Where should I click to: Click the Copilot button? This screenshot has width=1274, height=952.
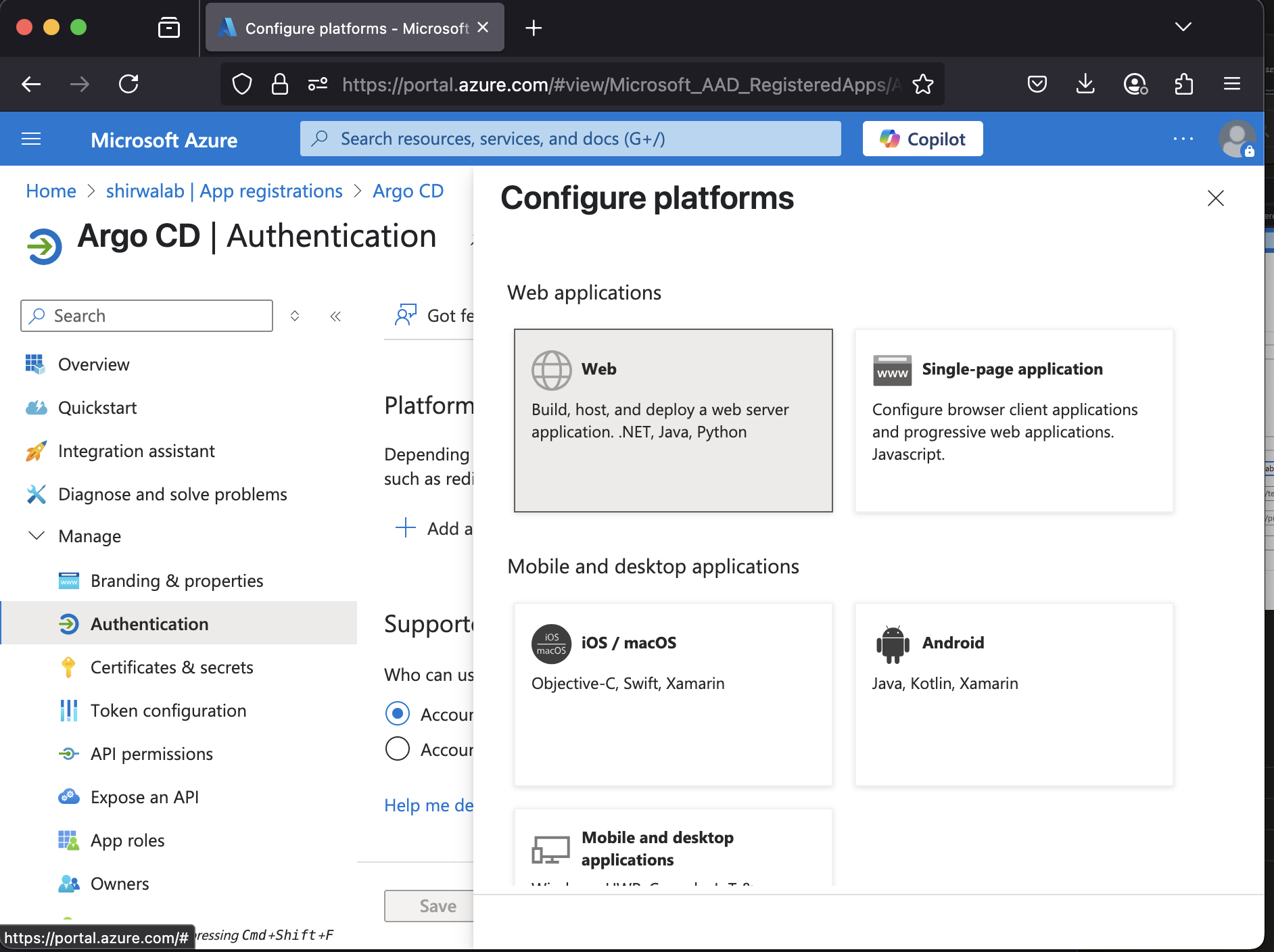pyautogui.click(x=922, y=139)
